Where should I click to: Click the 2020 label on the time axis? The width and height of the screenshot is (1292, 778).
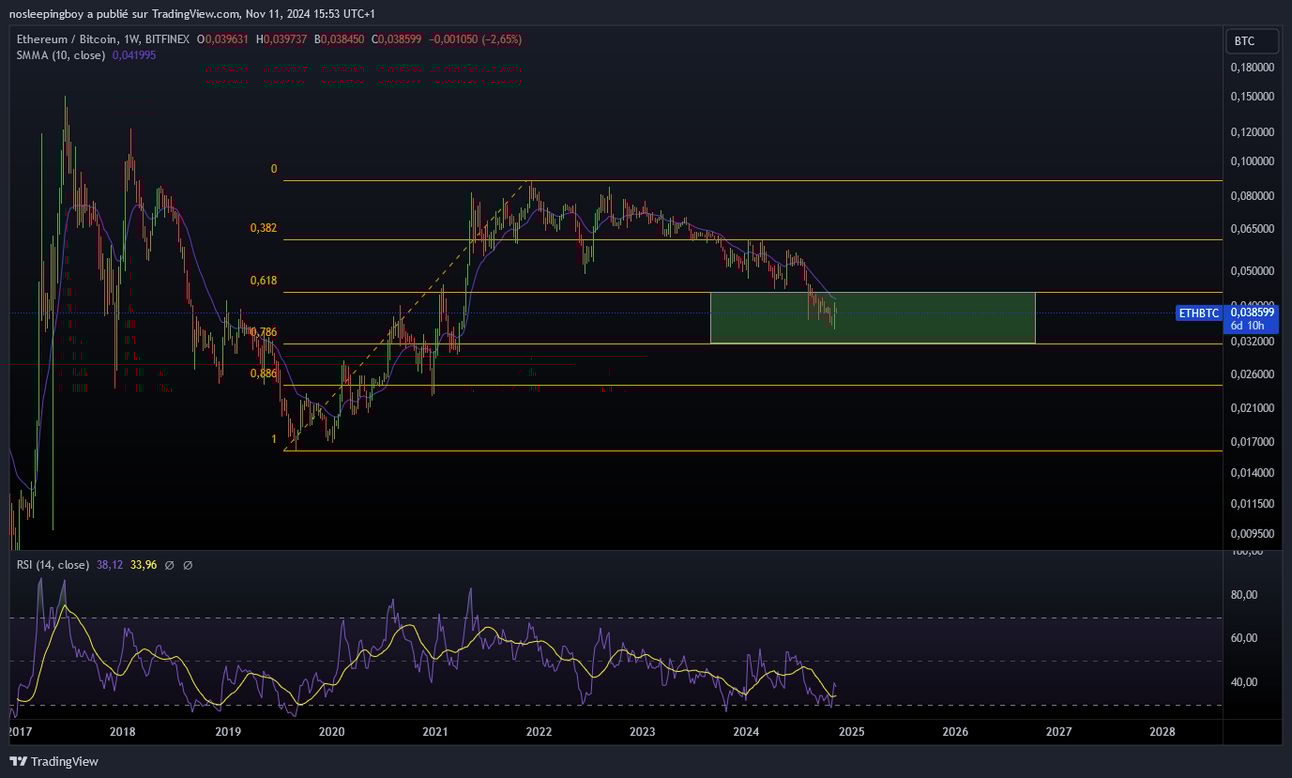coord(331,732)
